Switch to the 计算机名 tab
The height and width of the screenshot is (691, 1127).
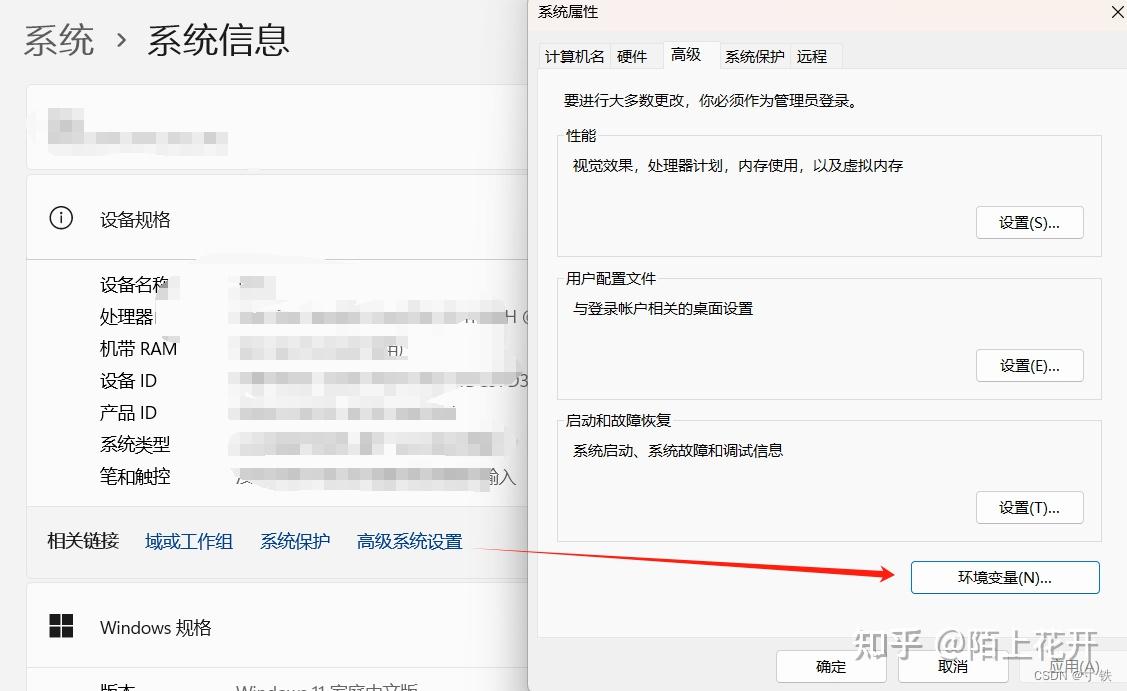pyautogui.click(x=574, y=56)
